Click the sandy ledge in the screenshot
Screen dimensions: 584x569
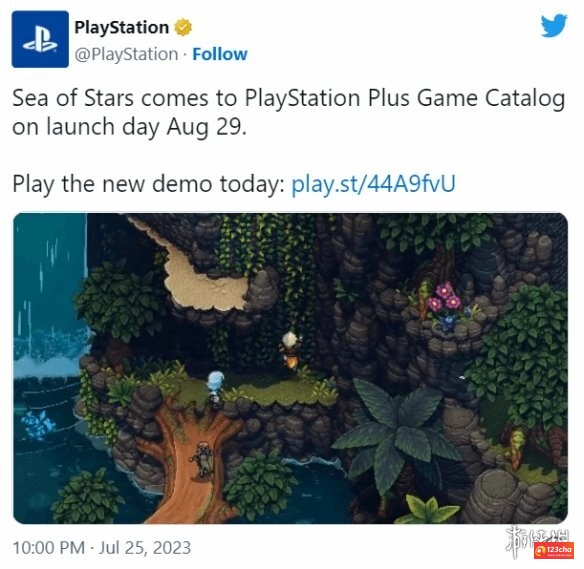coord(201,277)
